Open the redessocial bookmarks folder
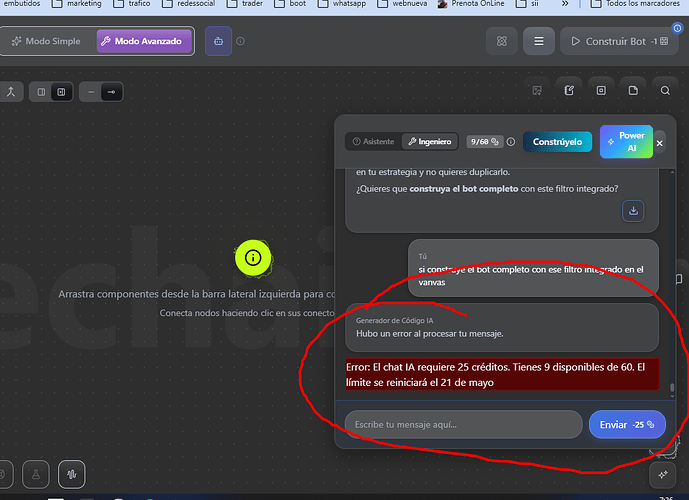This screenshot has height=500, width=689. pos(189,4)
